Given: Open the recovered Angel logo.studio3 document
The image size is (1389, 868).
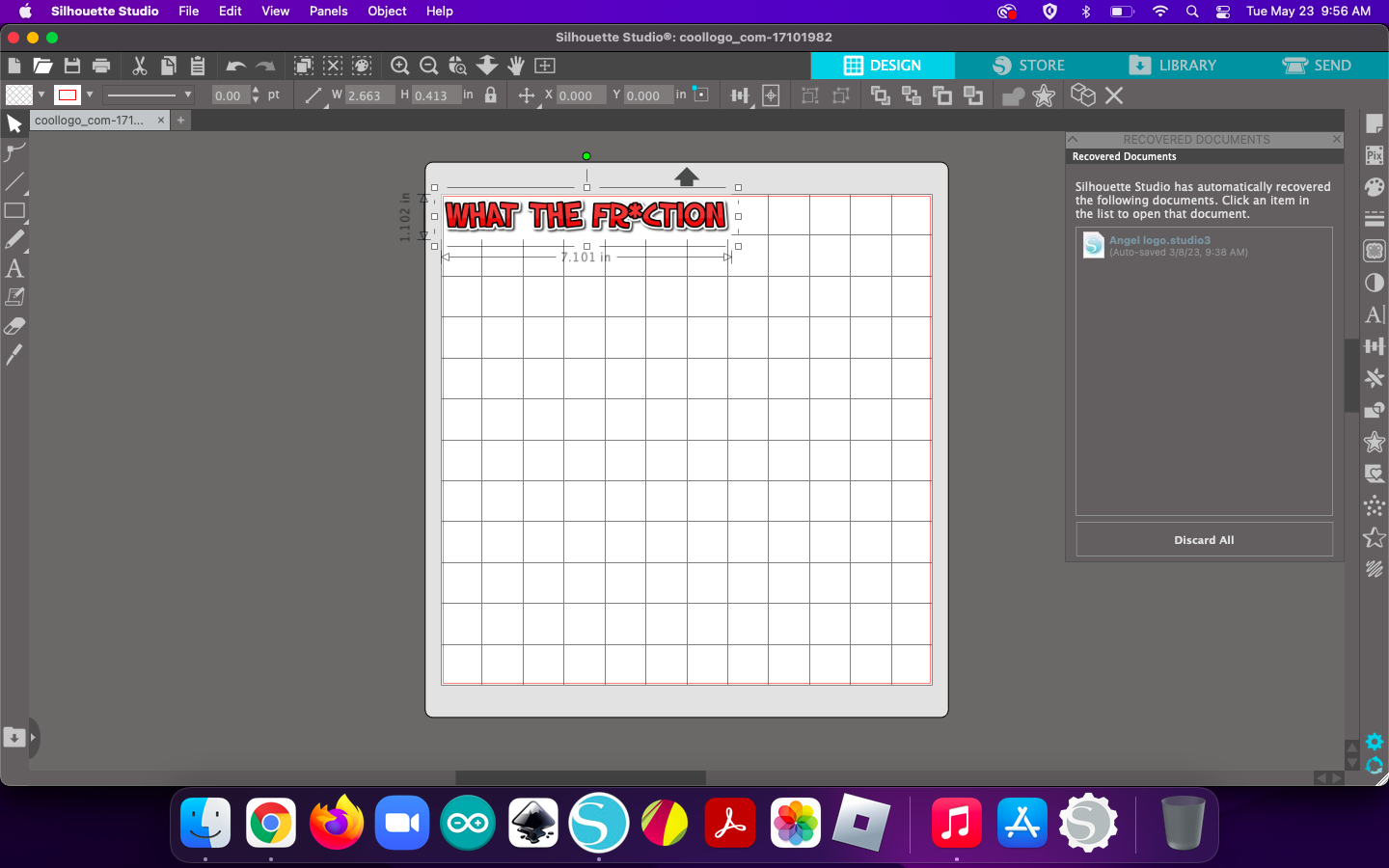Looking at the screenshot, I should (1204, 245).
